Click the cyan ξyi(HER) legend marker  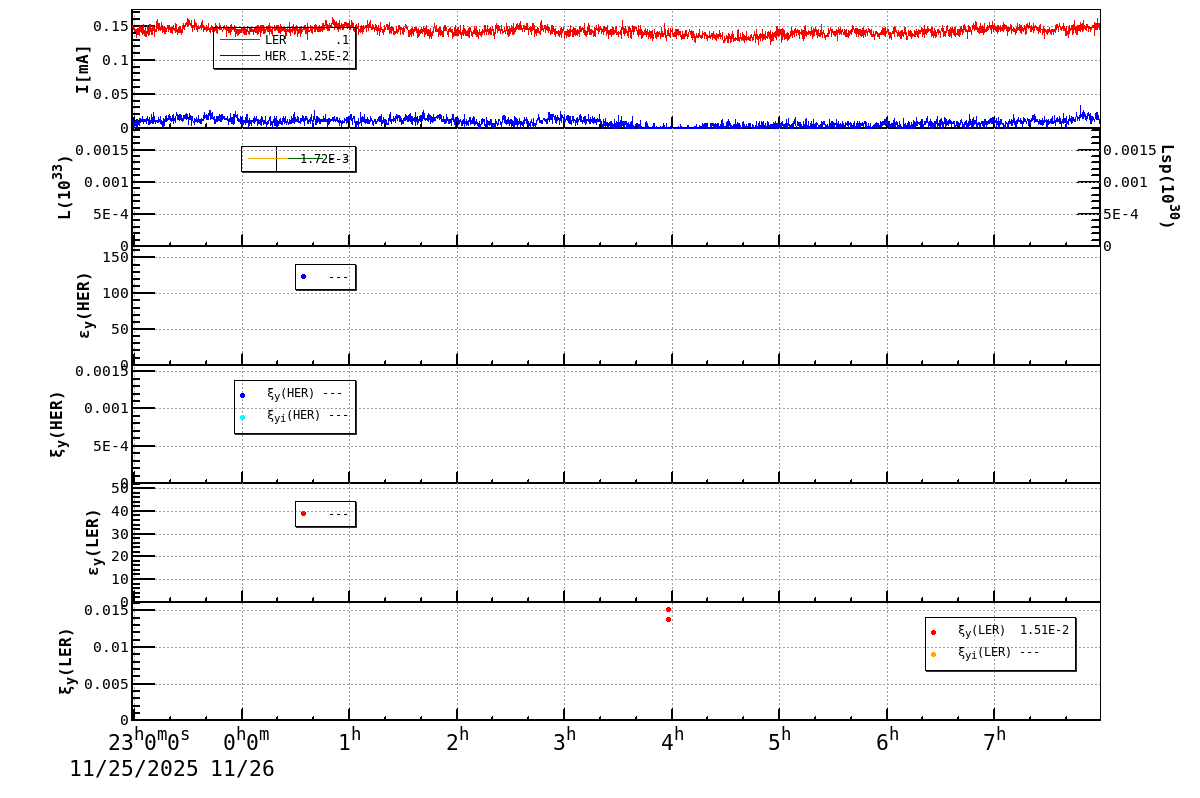(242, 417)
